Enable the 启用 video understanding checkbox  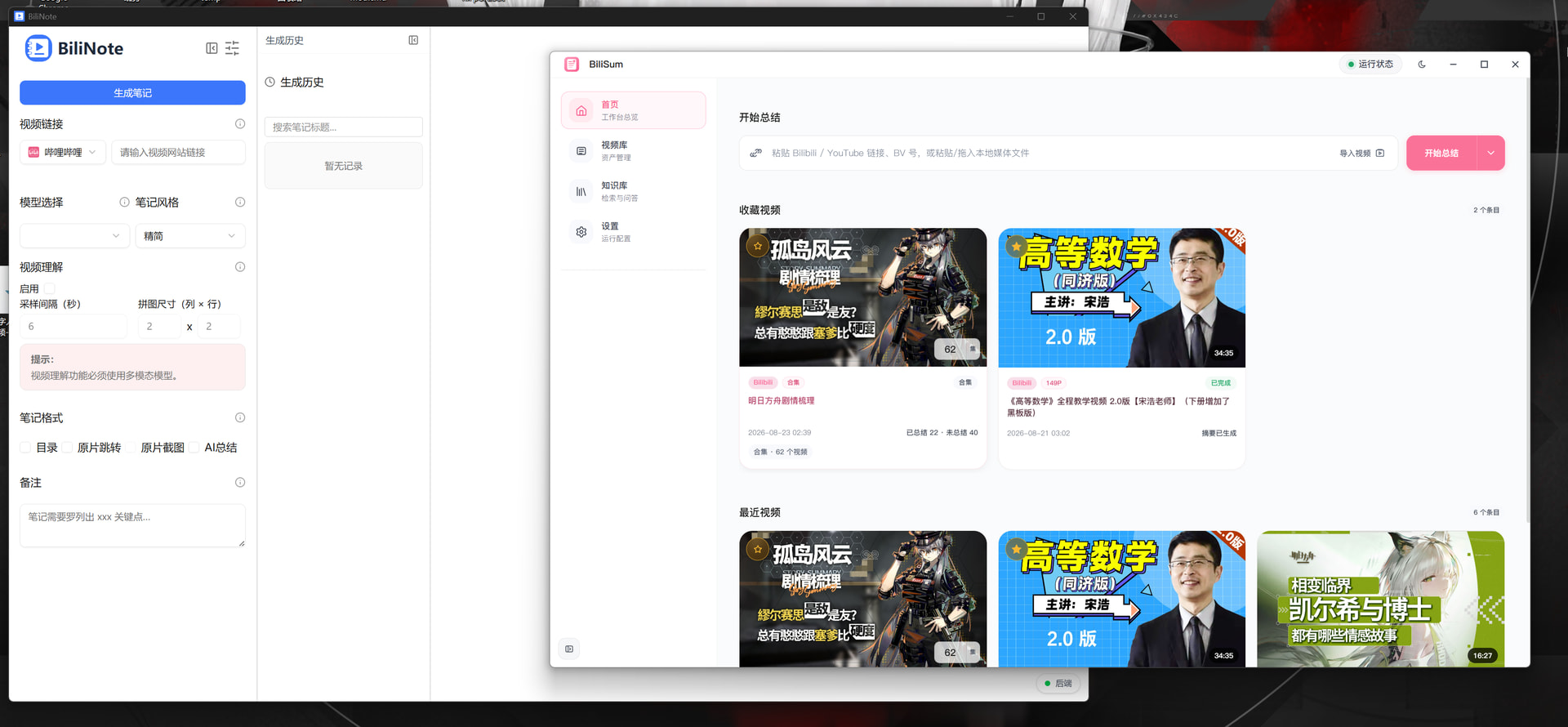50,288
